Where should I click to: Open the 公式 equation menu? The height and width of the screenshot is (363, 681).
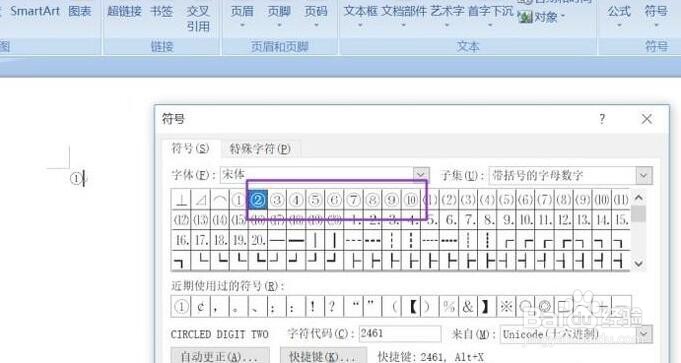point(619,16)
